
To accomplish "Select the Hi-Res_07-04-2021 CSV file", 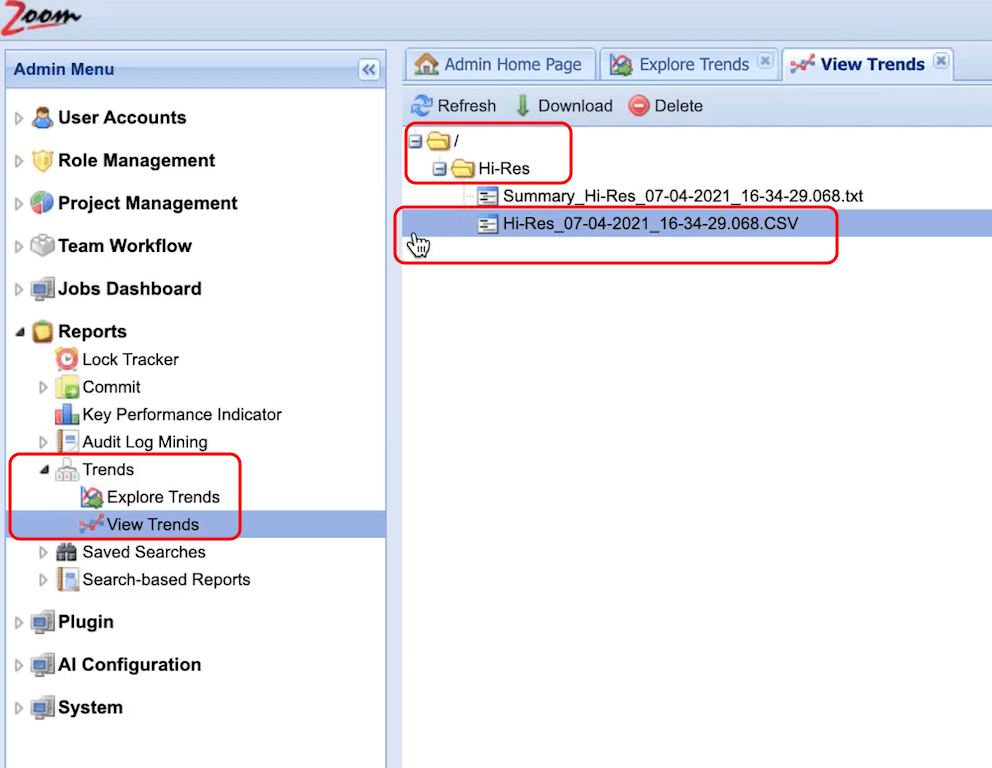I will tap(650, 223).
